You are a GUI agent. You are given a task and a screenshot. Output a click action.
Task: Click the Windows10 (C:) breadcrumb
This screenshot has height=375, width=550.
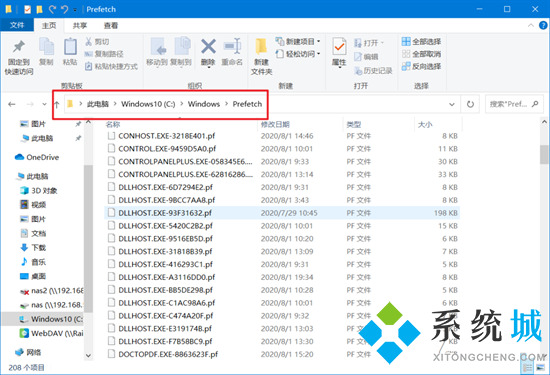(148, 104)
